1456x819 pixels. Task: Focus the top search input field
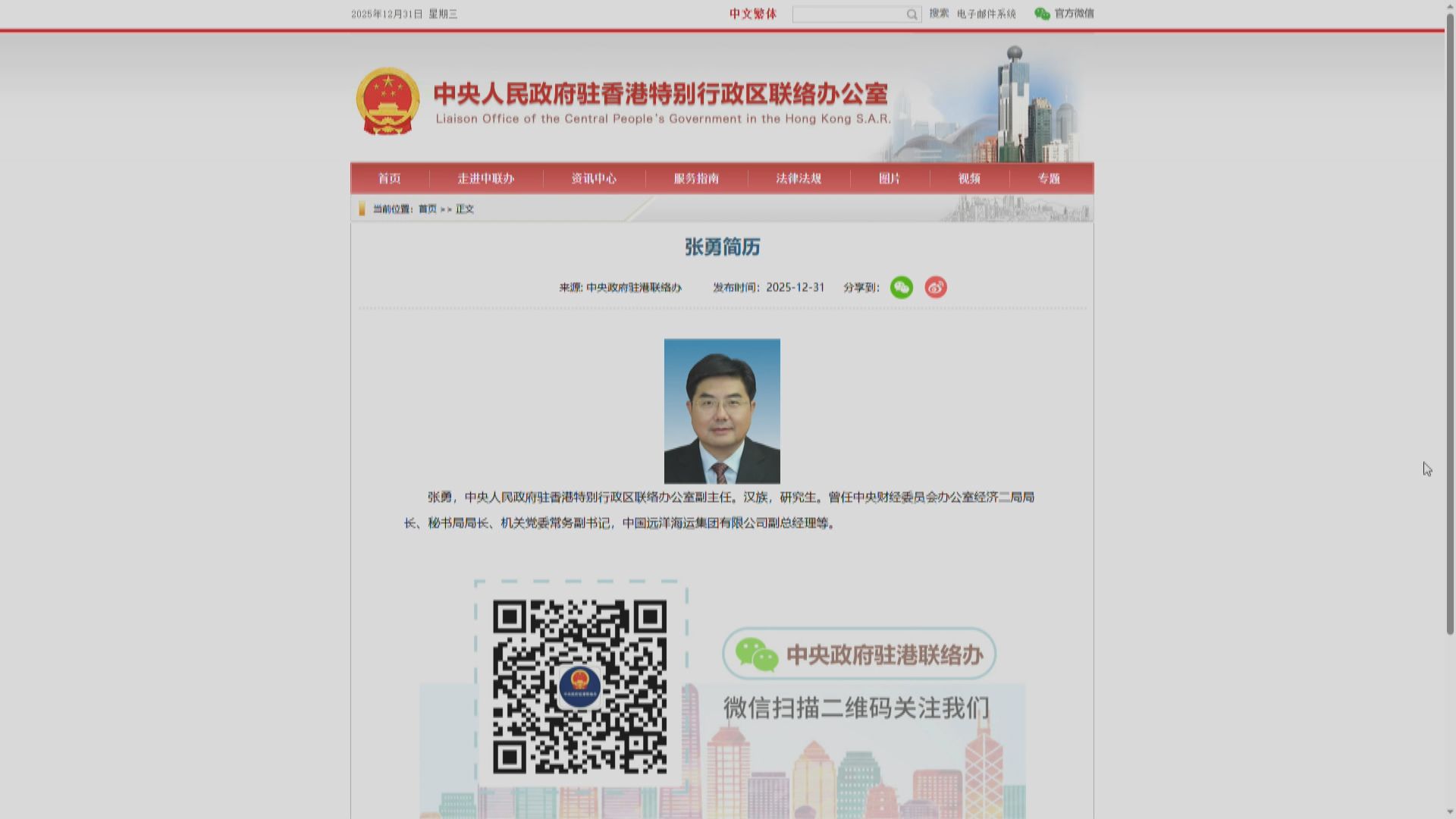(848, 14)
